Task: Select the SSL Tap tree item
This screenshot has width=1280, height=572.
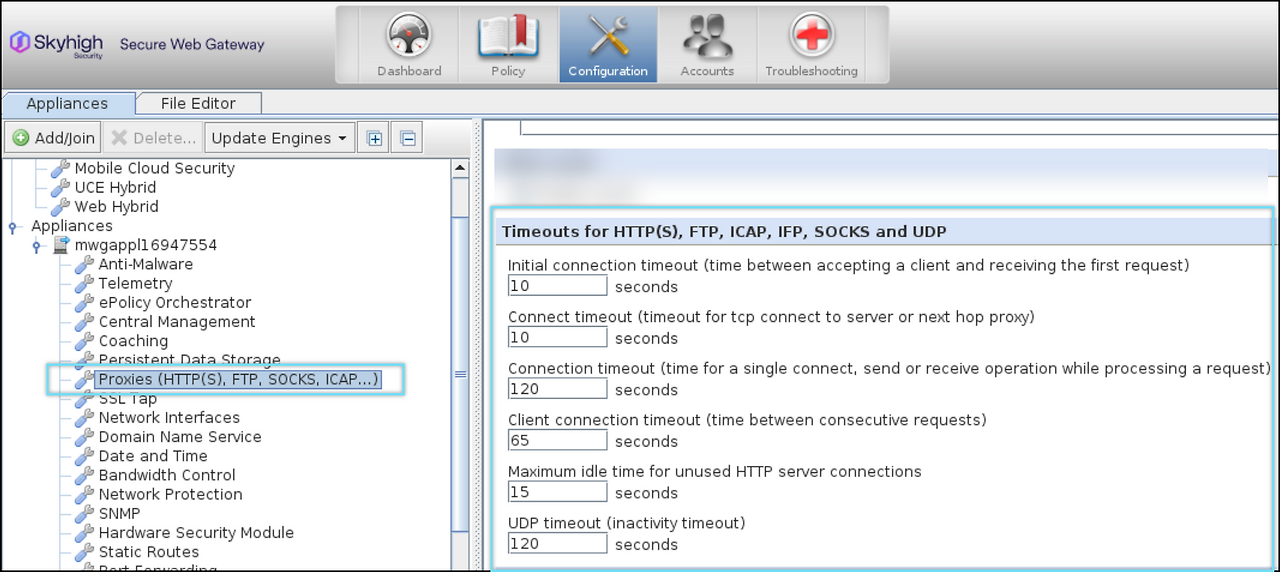Action: click(128, 399)
